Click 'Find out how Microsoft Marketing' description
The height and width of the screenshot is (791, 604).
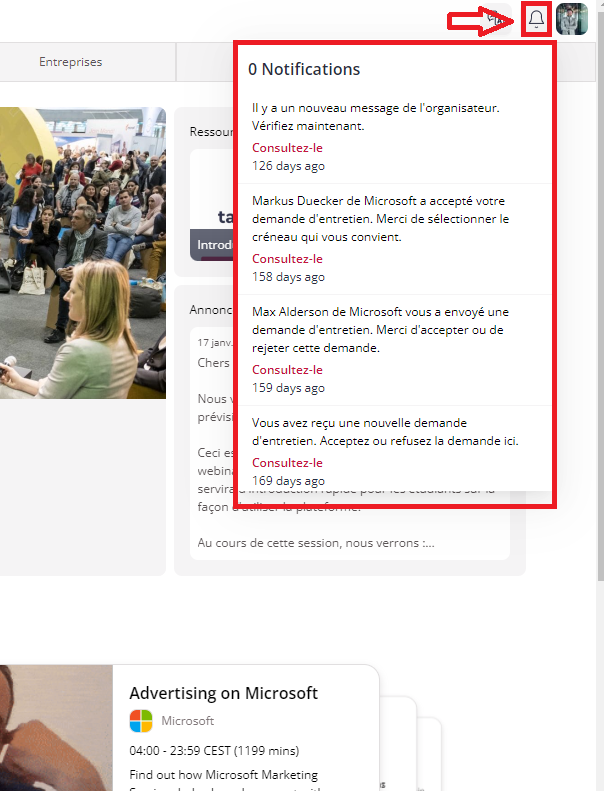pos(224,775)
